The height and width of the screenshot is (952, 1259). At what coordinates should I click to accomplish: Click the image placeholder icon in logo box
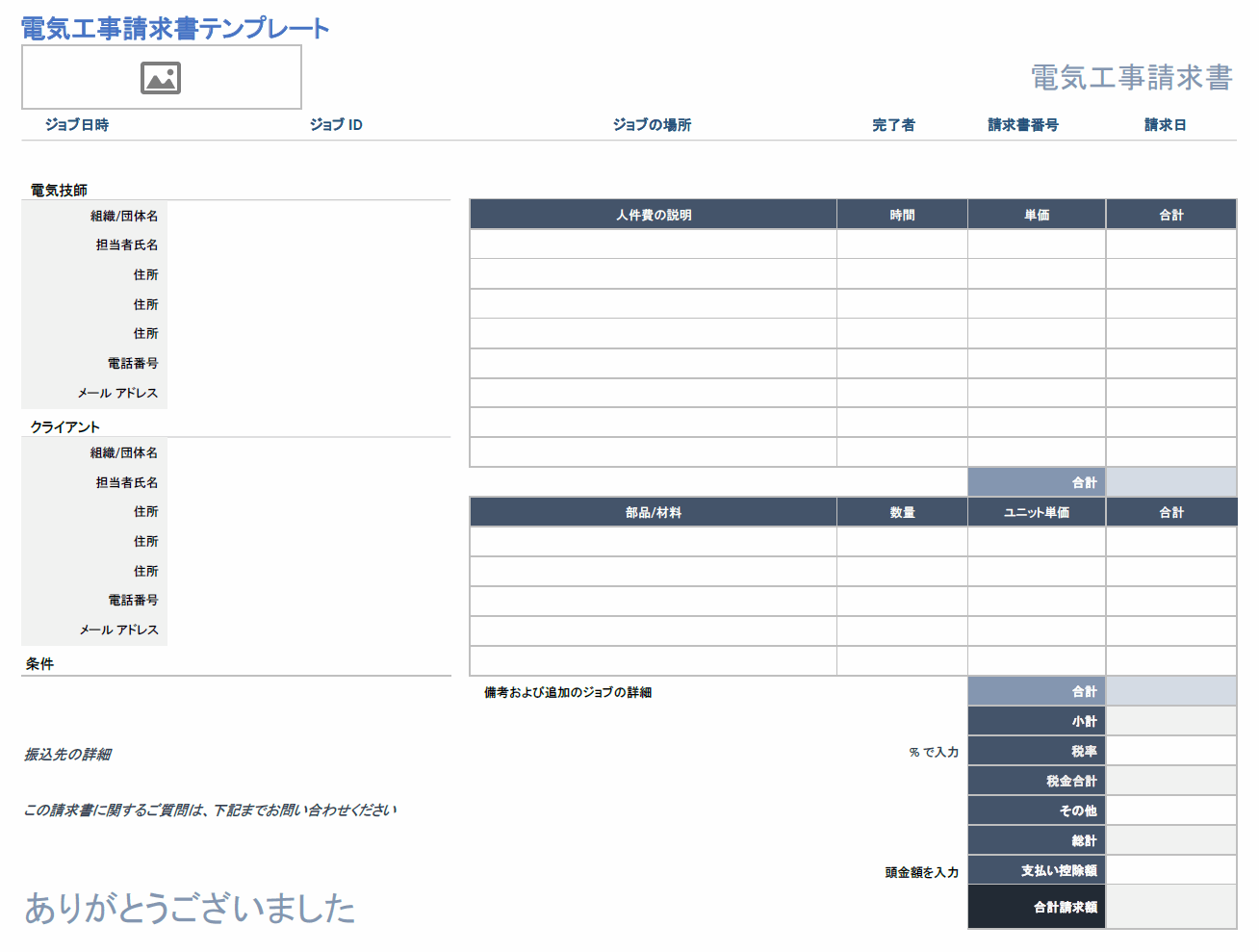tap(161, 78)
